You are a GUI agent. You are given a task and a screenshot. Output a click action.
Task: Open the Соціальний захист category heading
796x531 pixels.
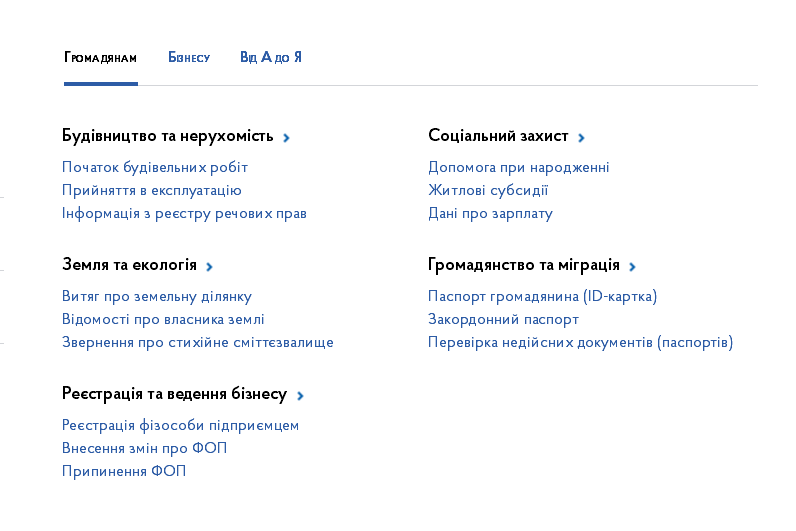[x=499, y=136]
